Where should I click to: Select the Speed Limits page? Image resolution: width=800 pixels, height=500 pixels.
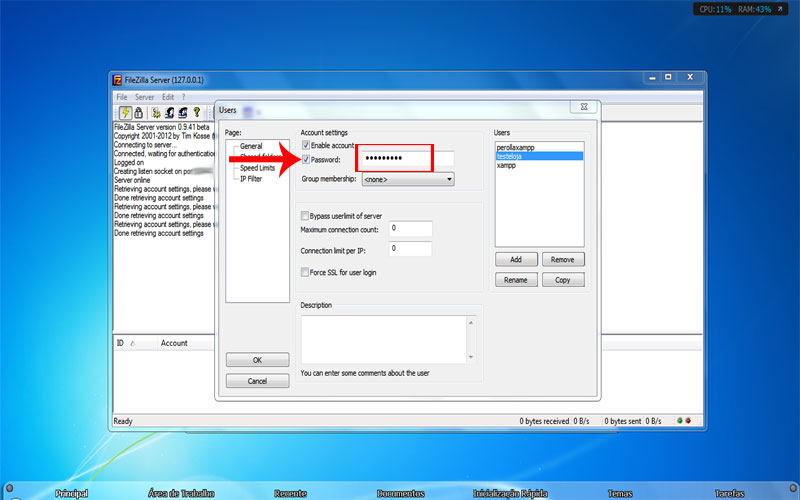point(258,168)
